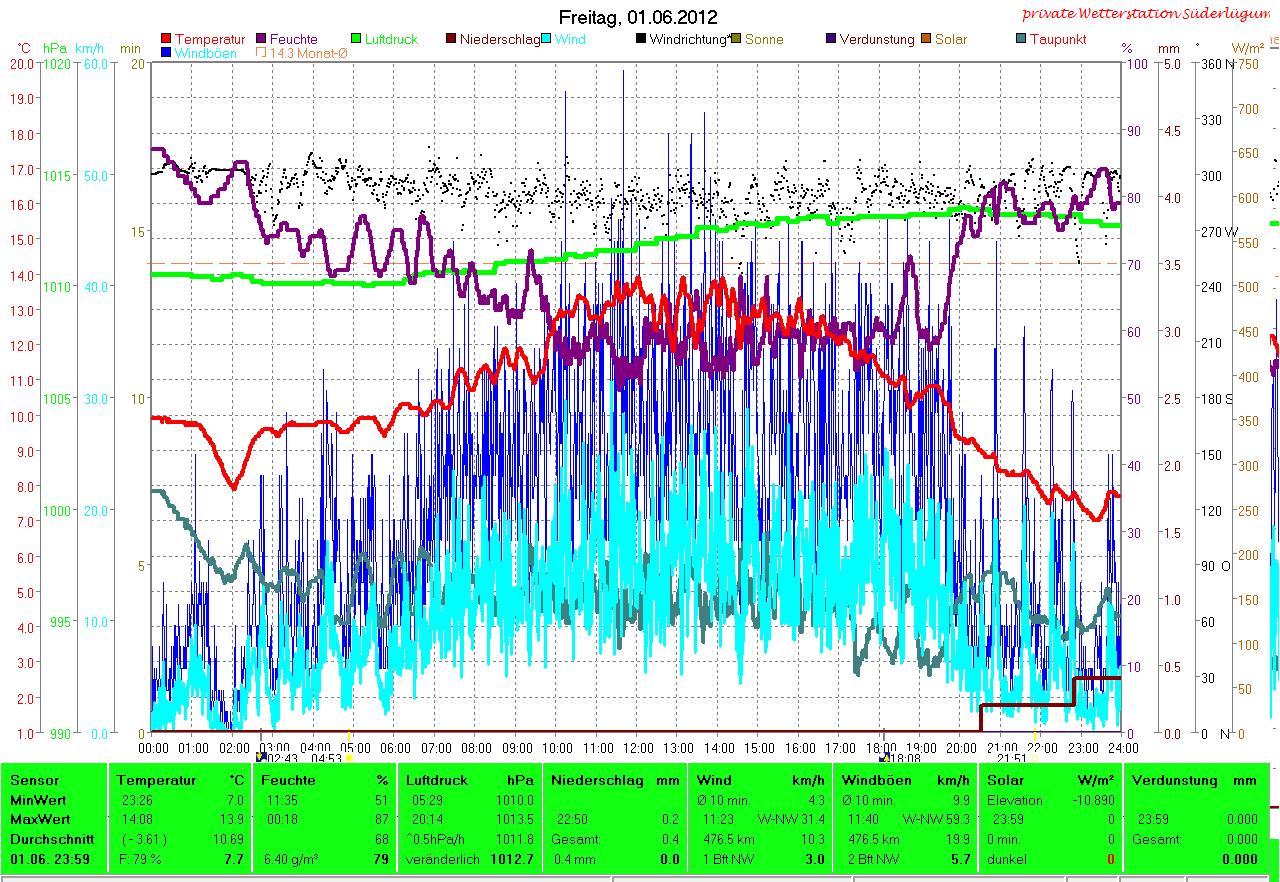Image resolution: width=1280 pixels, height=882 pixels.
Task: Click the chart title Freitag, 01.06.2012
Action: click(x=640, y=17)
